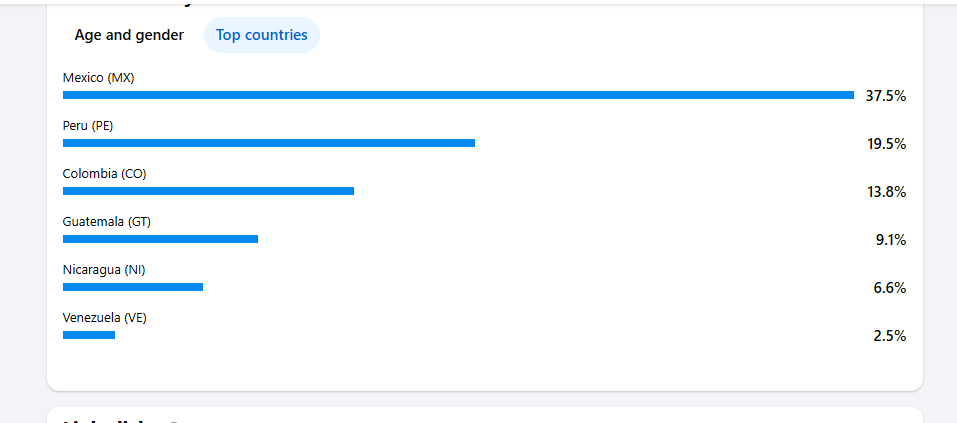Image resolution: width=957 pixels, height=423 pixels.
Task: Click the Guatemala blue progress bar
Action: 160,239
